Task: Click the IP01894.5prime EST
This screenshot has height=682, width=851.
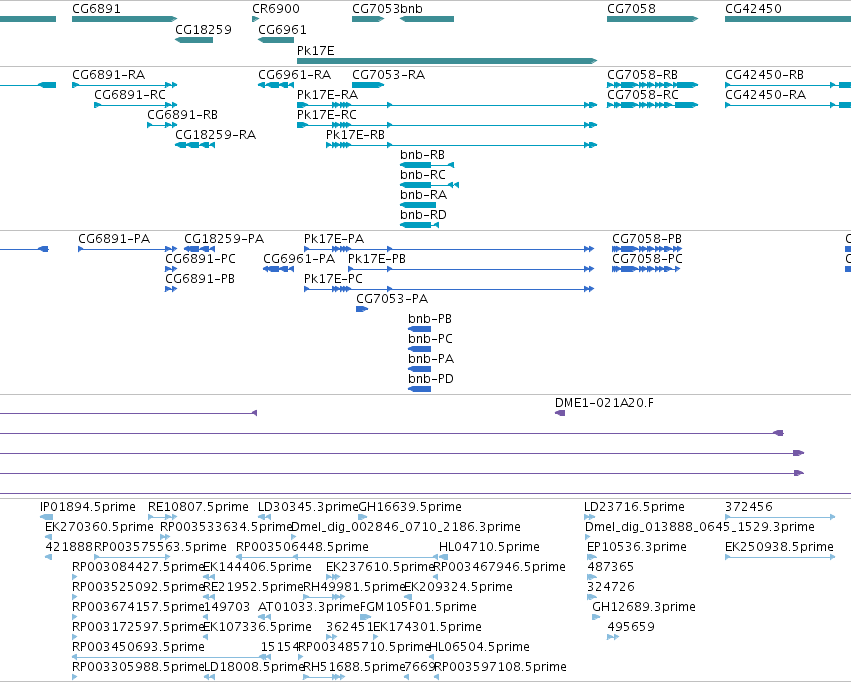Action: click(47, 517)
